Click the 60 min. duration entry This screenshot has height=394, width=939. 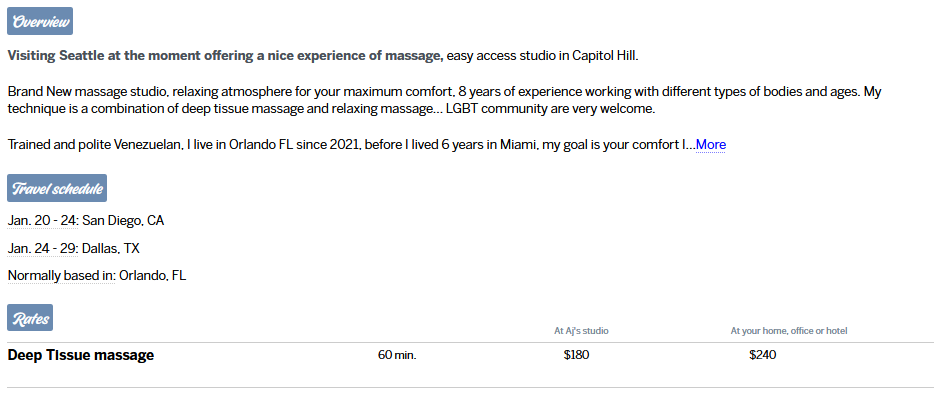397,355
